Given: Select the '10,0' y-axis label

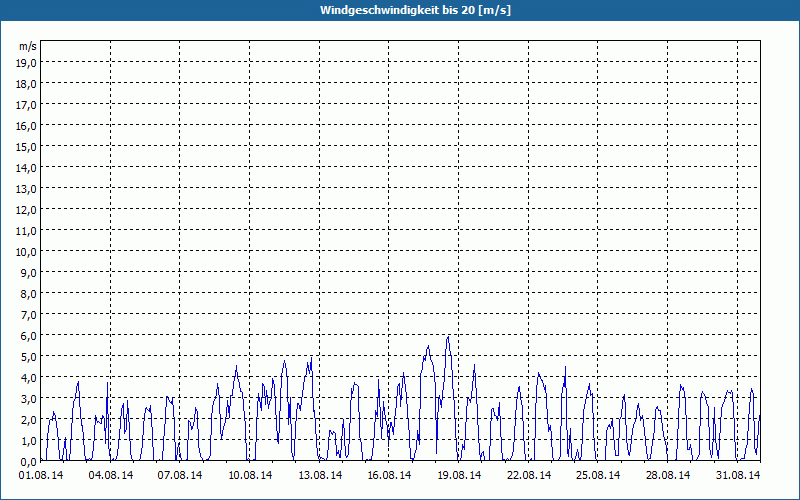Looking at the screenshot, I should (x=27, y=252).
